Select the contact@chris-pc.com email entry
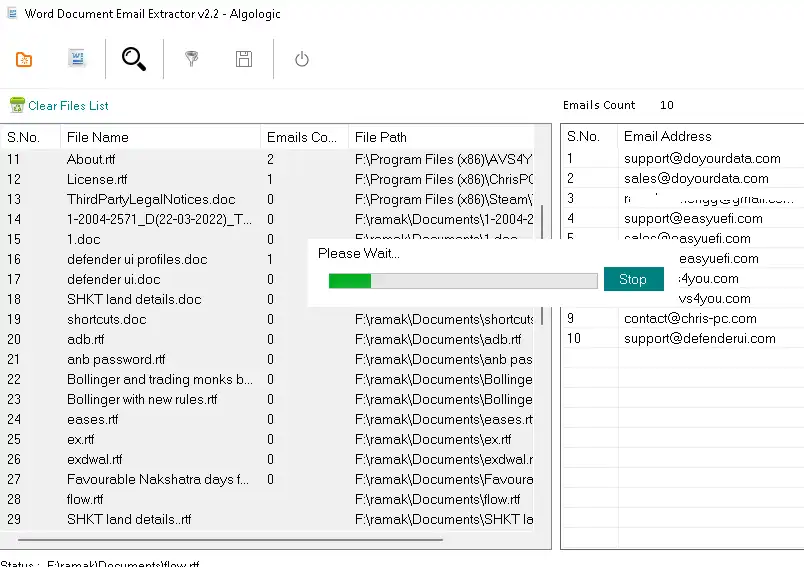Image resolution: width=804 pixels, height=567 pixels. click(690, 318)
